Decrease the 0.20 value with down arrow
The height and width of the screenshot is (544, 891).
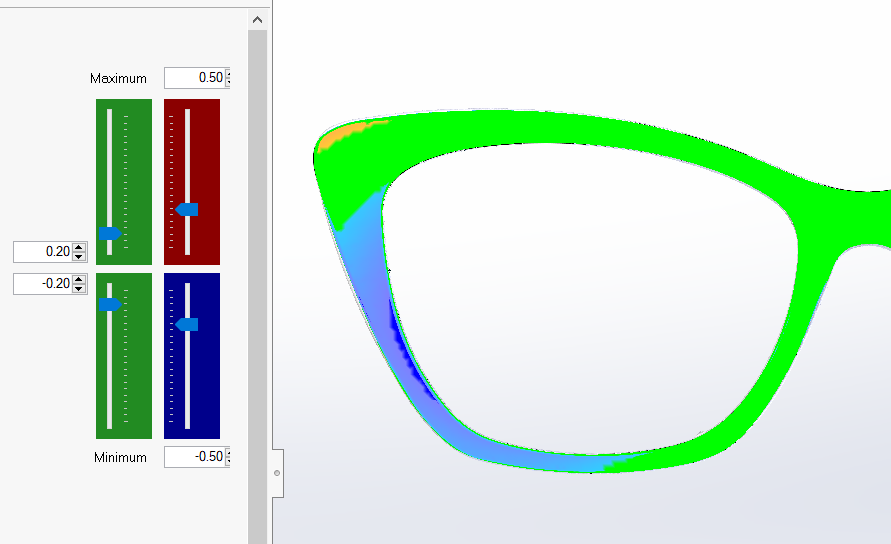pyautogui.click(x=80, y=256)
